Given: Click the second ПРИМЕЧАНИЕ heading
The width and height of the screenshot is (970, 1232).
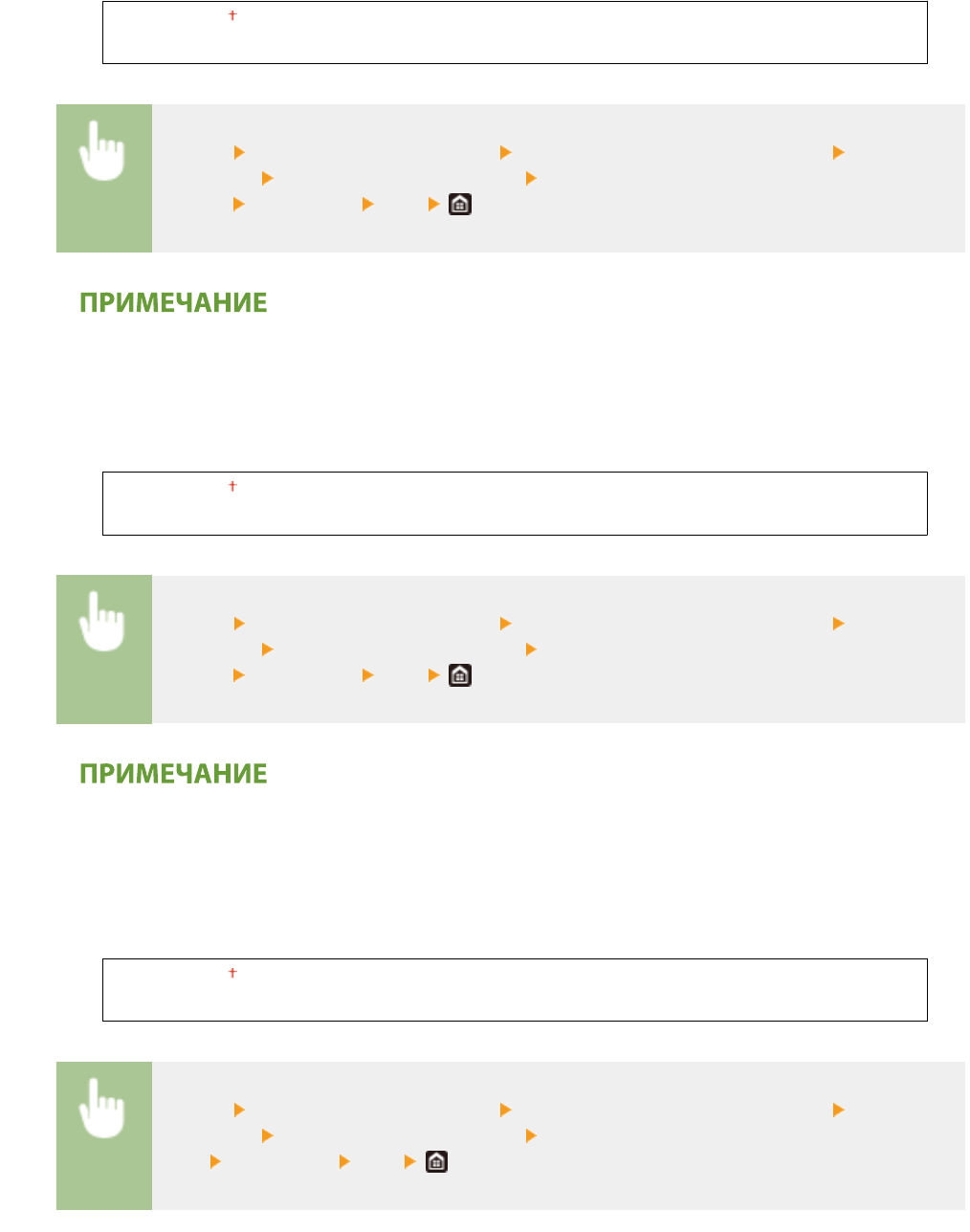Looking at the screenshot, I should [x=173, y=774].
